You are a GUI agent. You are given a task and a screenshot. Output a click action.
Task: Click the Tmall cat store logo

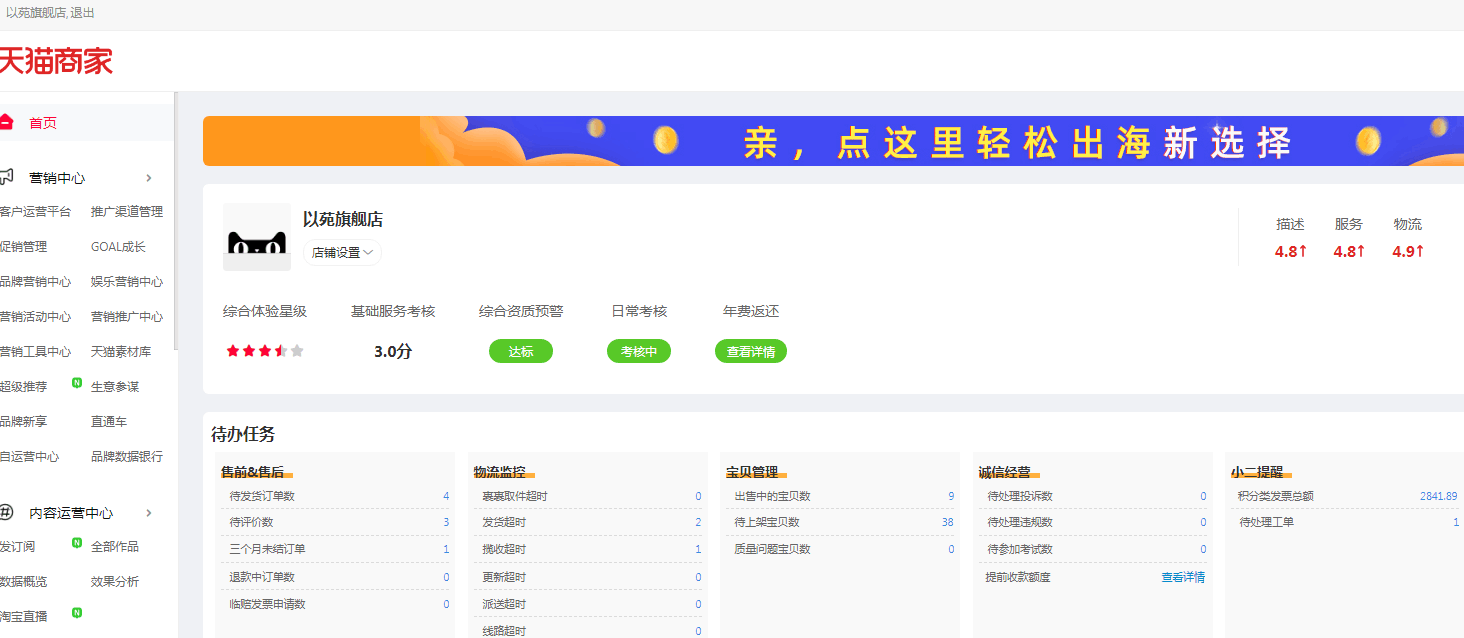(x=257, y=237)
